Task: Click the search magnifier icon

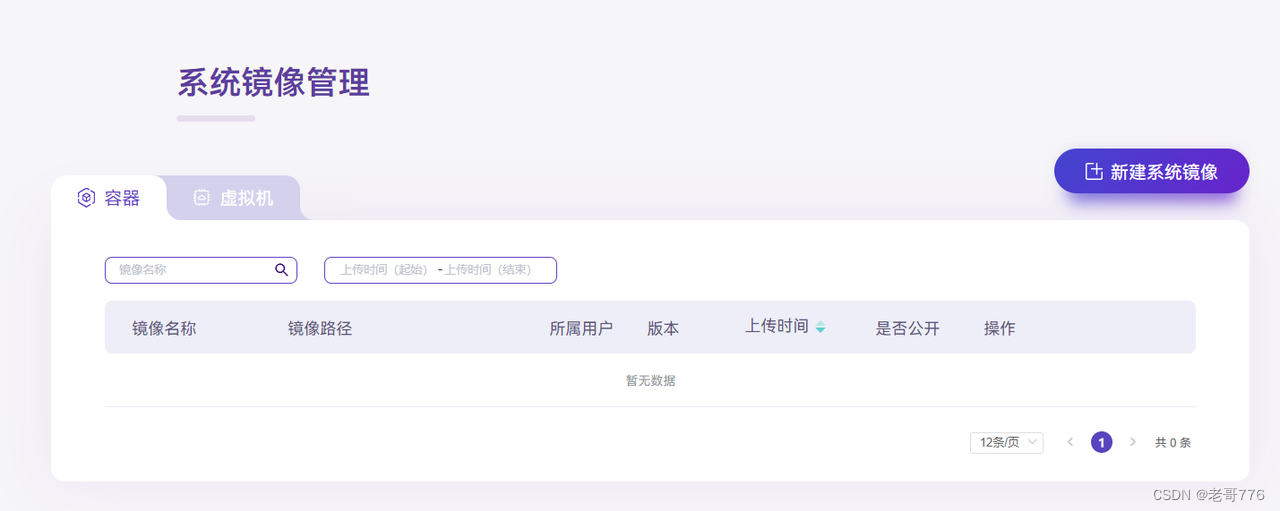Action: [x=281, y=270]
